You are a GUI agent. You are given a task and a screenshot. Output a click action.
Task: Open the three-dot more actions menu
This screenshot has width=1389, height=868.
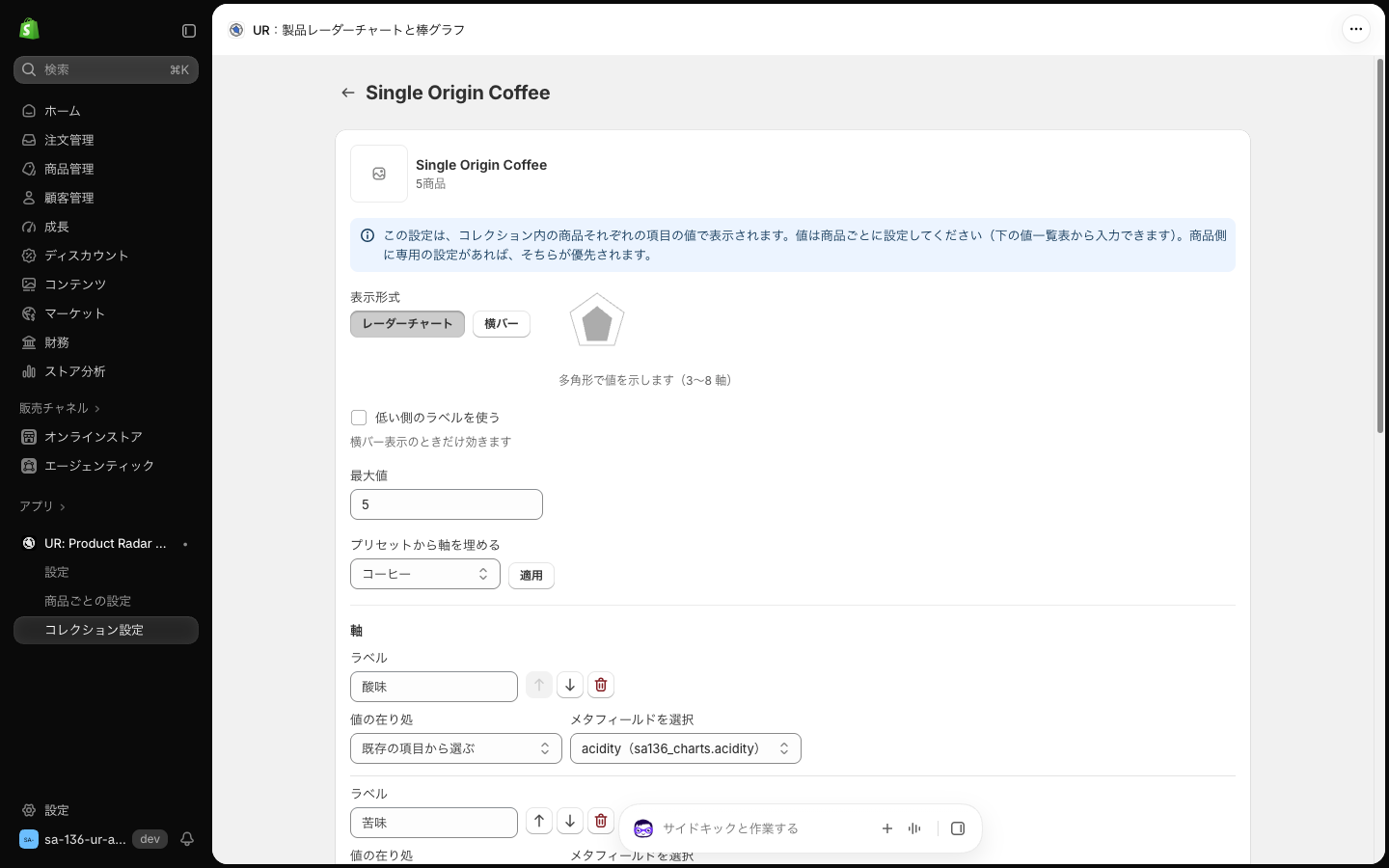(x=1356, y=29)
